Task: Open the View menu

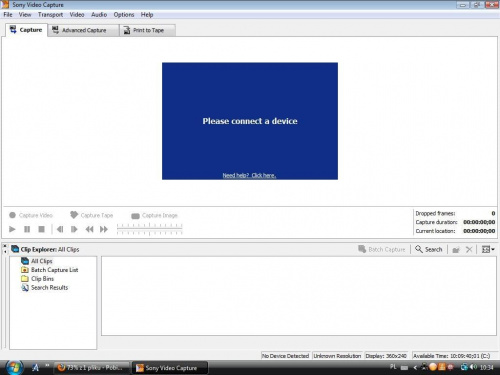Action: (25, 15)
